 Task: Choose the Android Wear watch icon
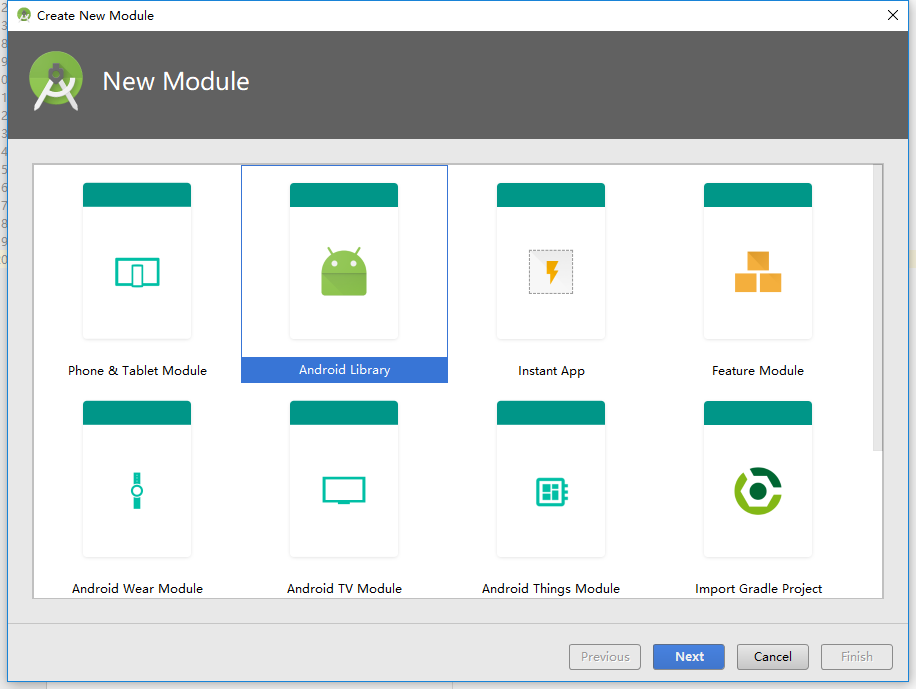[x=137, y=490]
